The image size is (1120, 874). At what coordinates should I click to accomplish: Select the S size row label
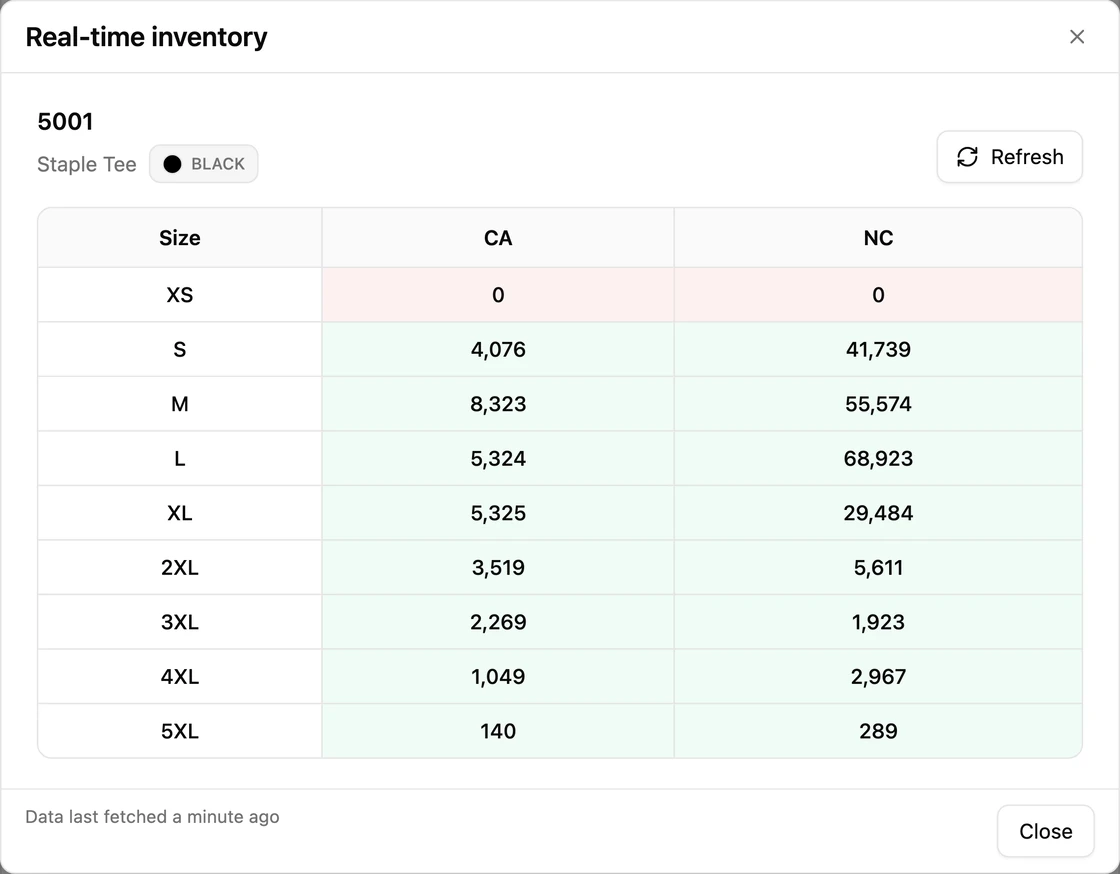click(x=180, y=349)
